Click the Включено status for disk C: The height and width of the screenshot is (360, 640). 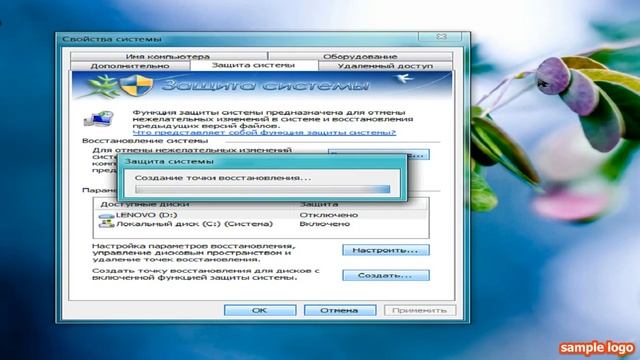tap(324, 224)
